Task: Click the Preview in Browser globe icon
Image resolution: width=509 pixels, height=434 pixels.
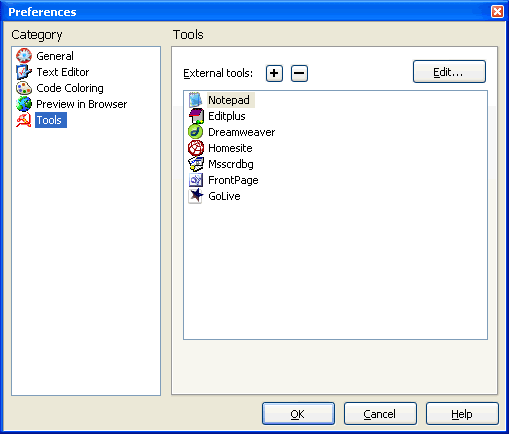Action: (x=24, y=104)
